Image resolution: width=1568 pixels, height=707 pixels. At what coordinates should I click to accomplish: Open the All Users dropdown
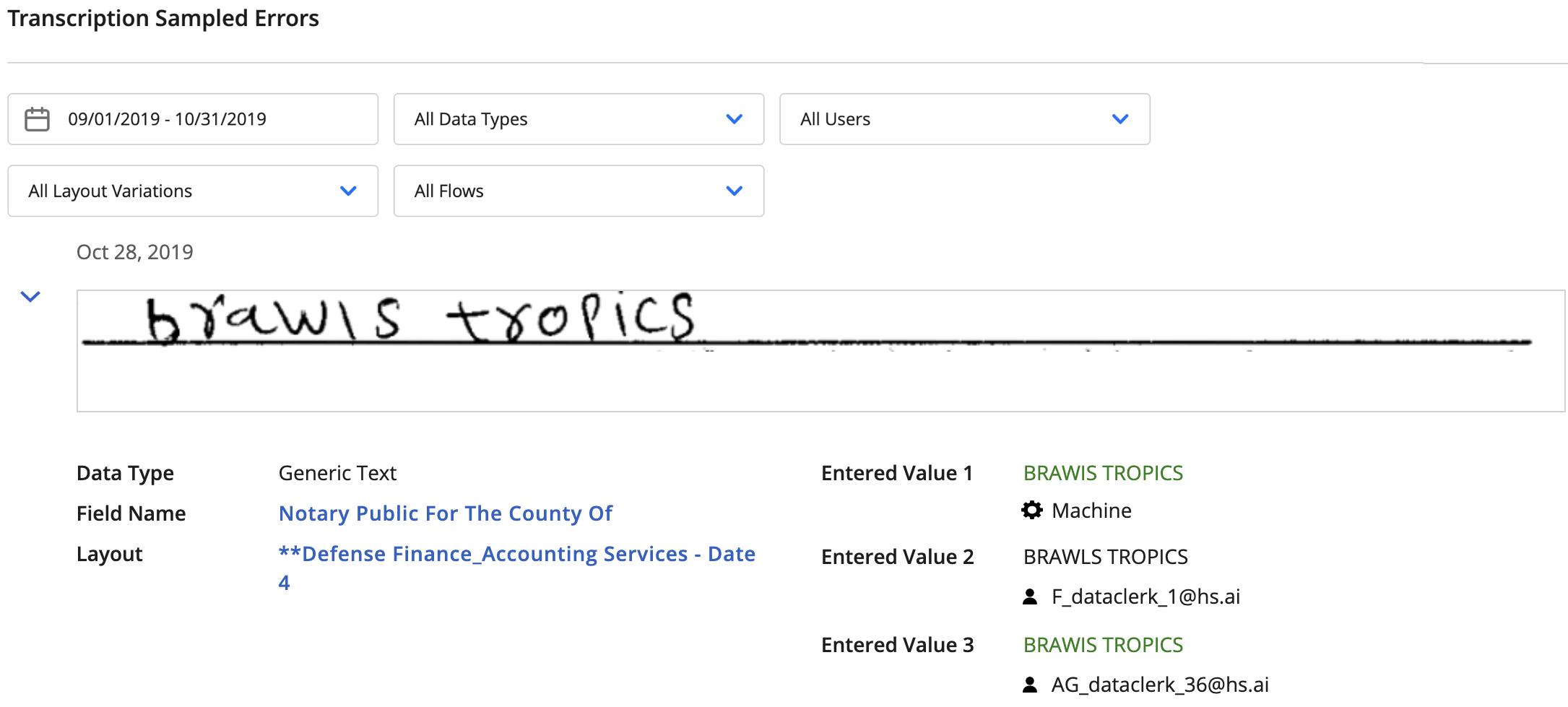coord(964,119)
